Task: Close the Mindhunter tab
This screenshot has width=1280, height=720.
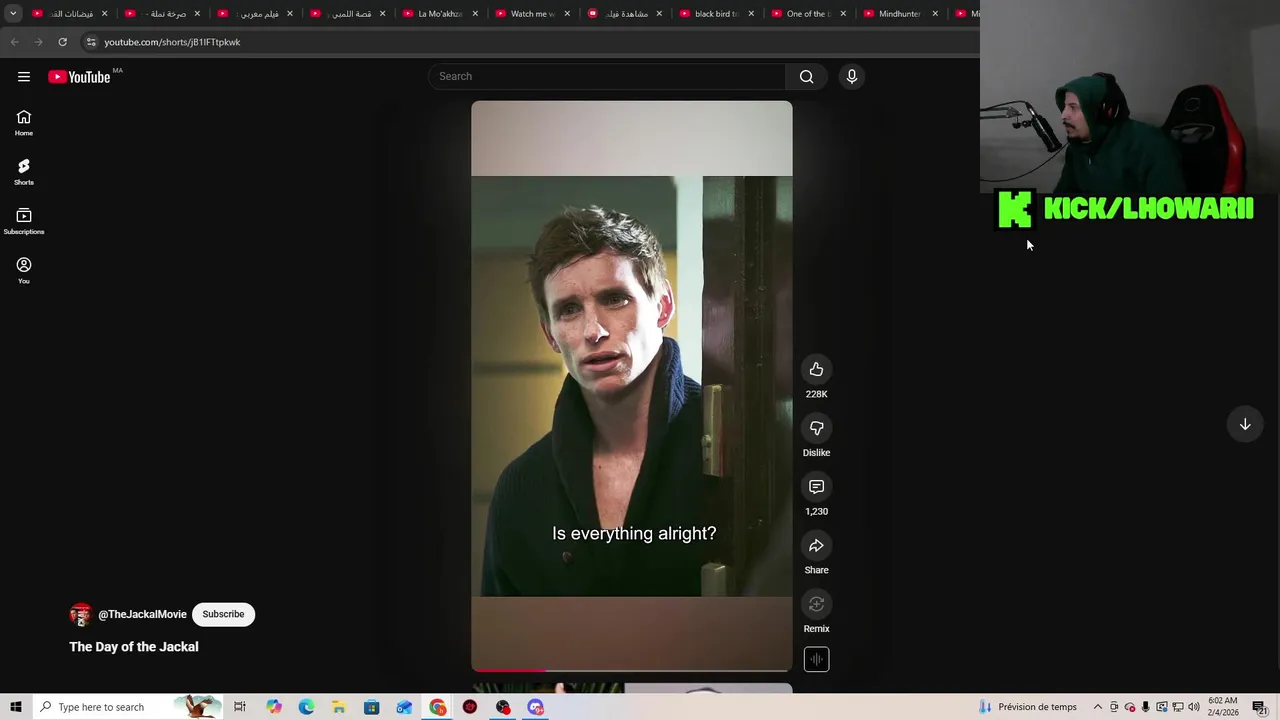Action: (935, 14)
